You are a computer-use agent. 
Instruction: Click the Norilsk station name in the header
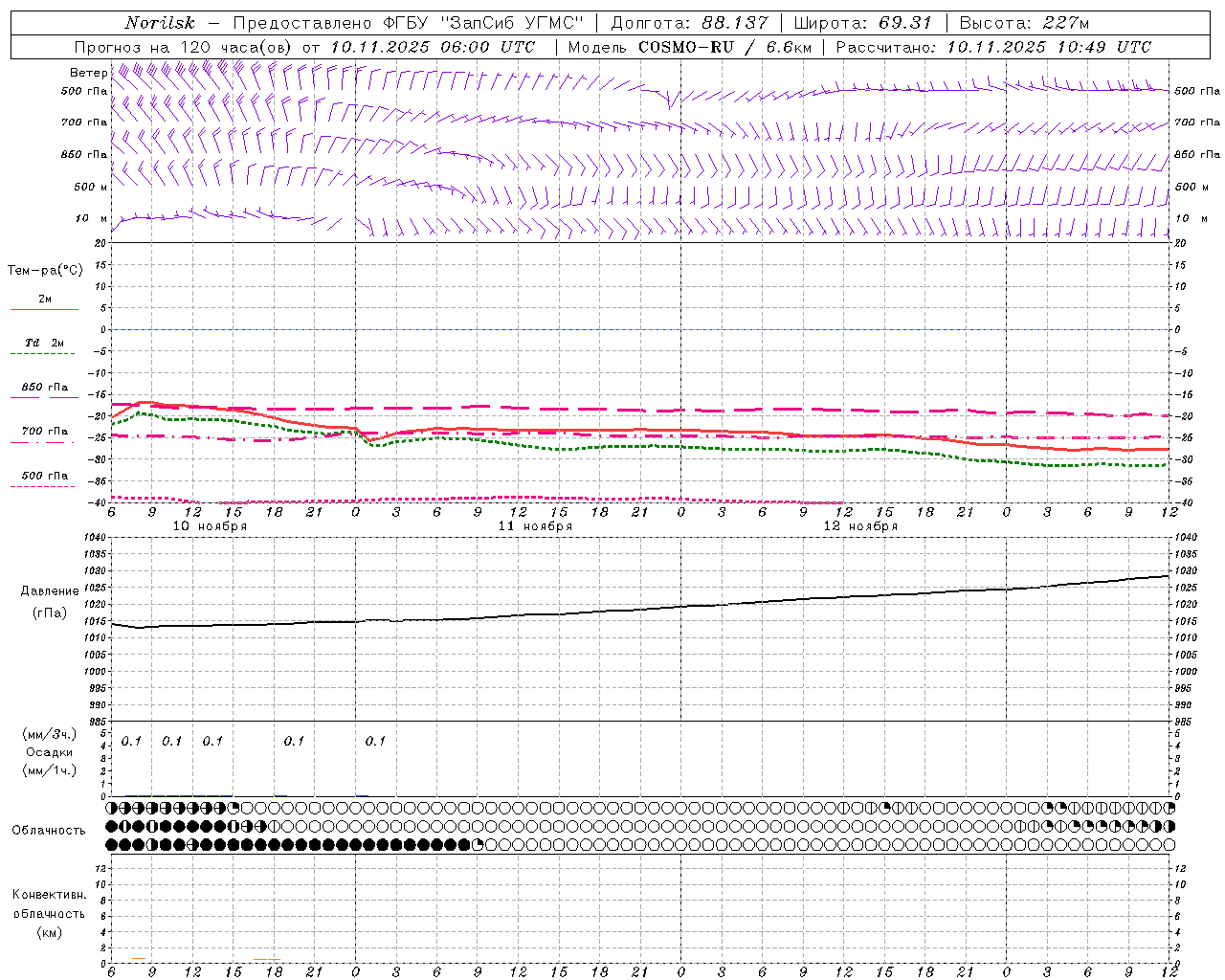[160, 23]
